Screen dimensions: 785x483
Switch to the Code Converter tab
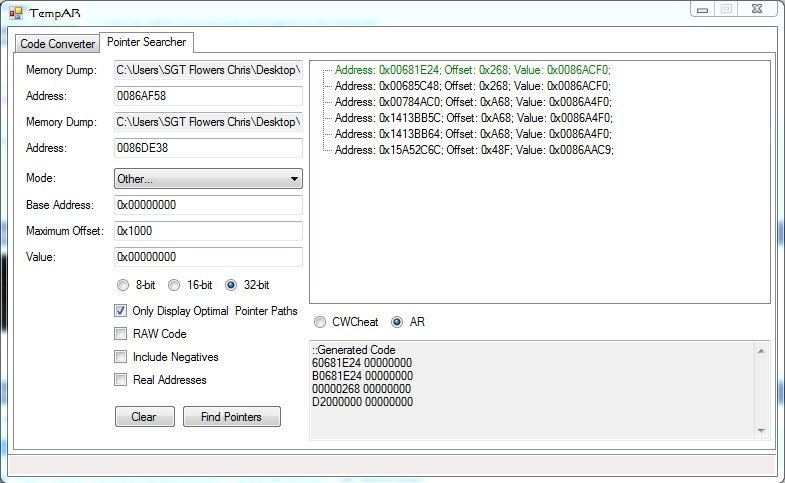pos(57,44)
